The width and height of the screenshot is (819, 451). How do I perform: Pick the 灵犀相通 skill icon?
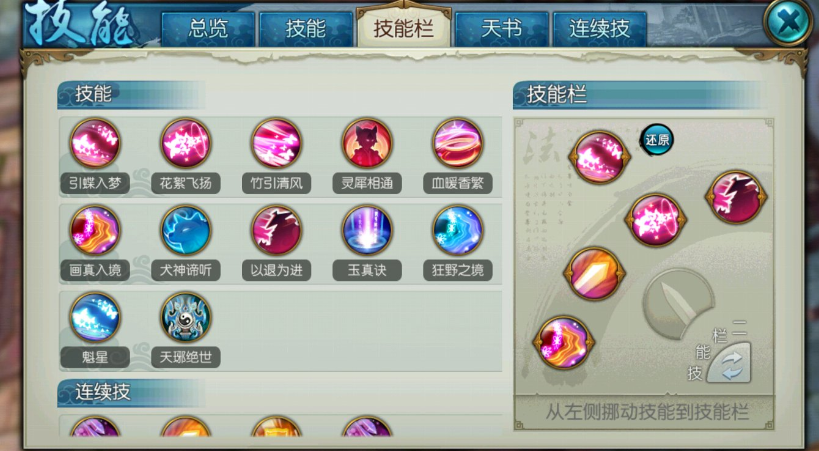point(367,143)
